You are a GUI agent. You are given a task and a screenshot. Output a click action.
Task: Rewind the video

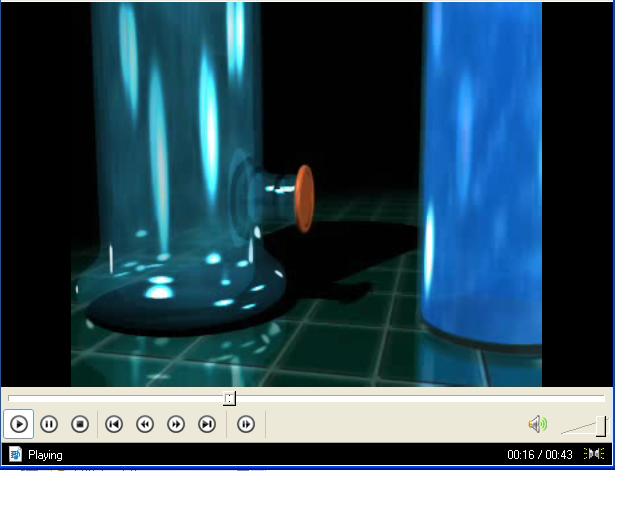point(145,424)
